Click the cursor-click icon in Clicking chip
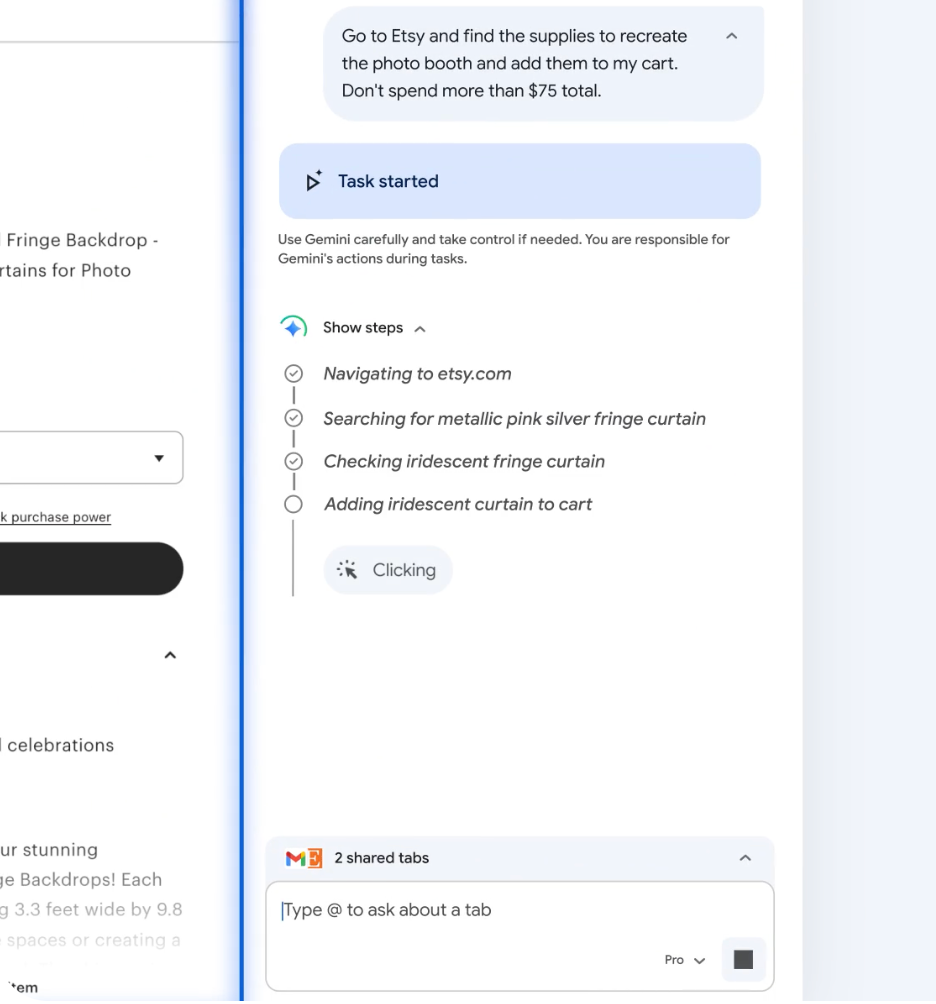This screenshot has height=1004, width=936. coord(347,570)
